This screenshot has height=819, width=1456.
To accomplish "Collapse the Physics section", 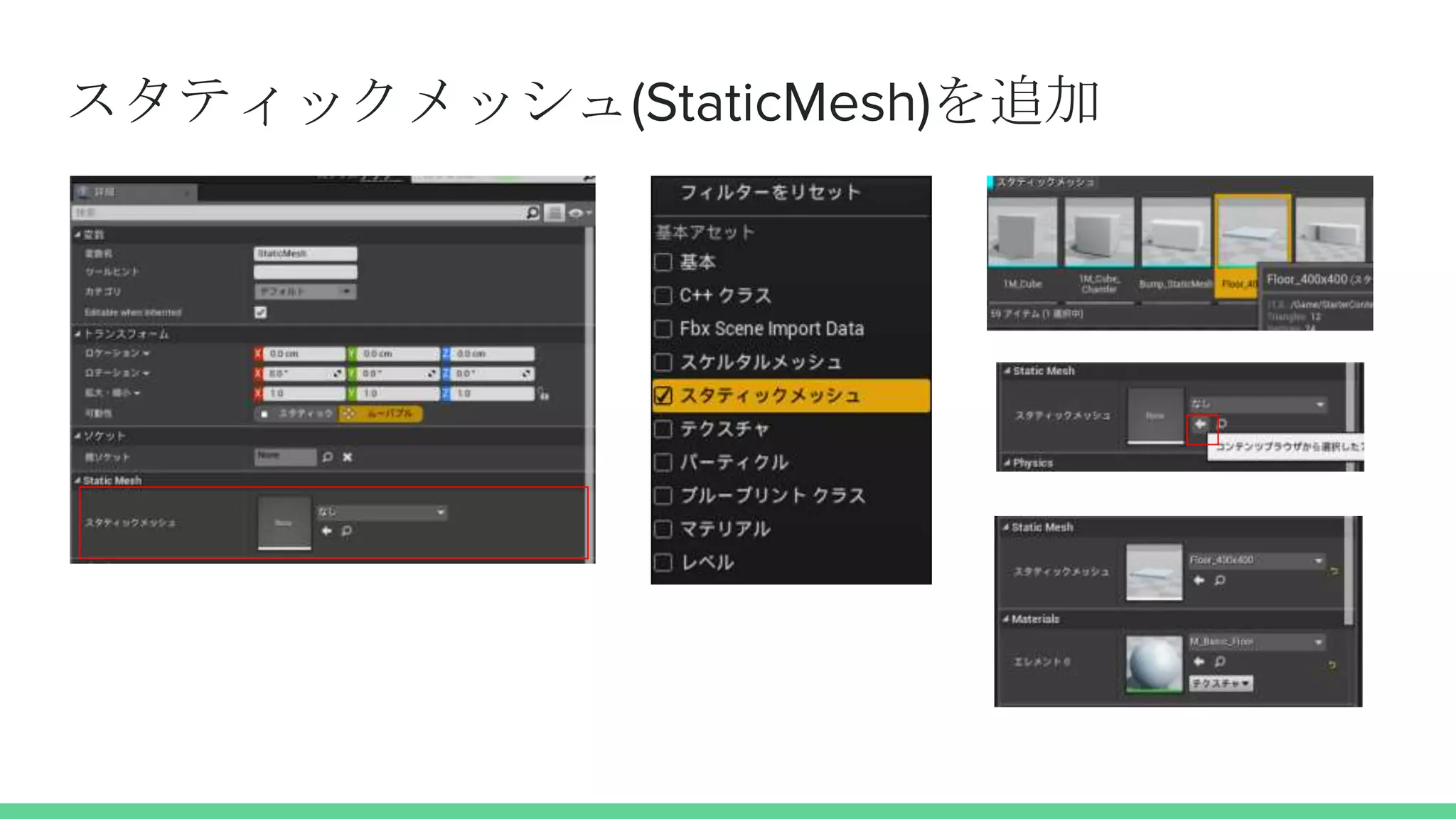I will (1007, 463).
